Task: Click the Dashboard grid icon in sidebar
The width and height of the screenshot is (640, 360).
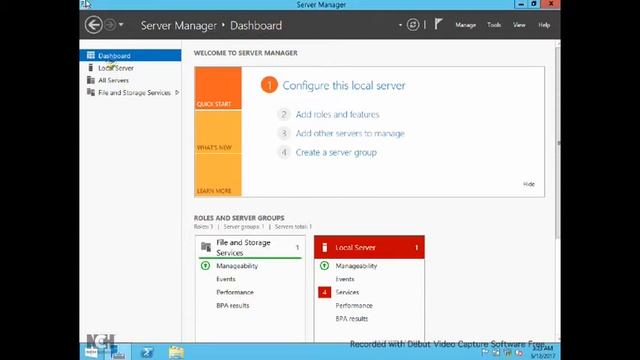Action: click(x=91, y=56)
